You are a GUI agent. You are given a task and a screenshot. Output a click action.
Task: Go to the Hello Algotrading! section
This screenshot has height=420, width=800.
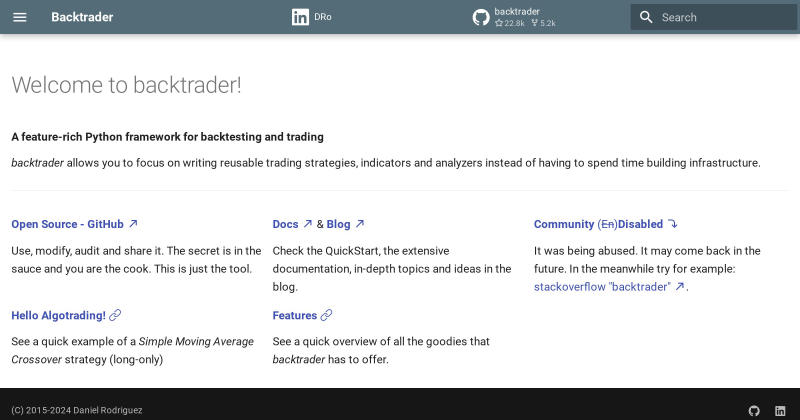coord(58,315)
